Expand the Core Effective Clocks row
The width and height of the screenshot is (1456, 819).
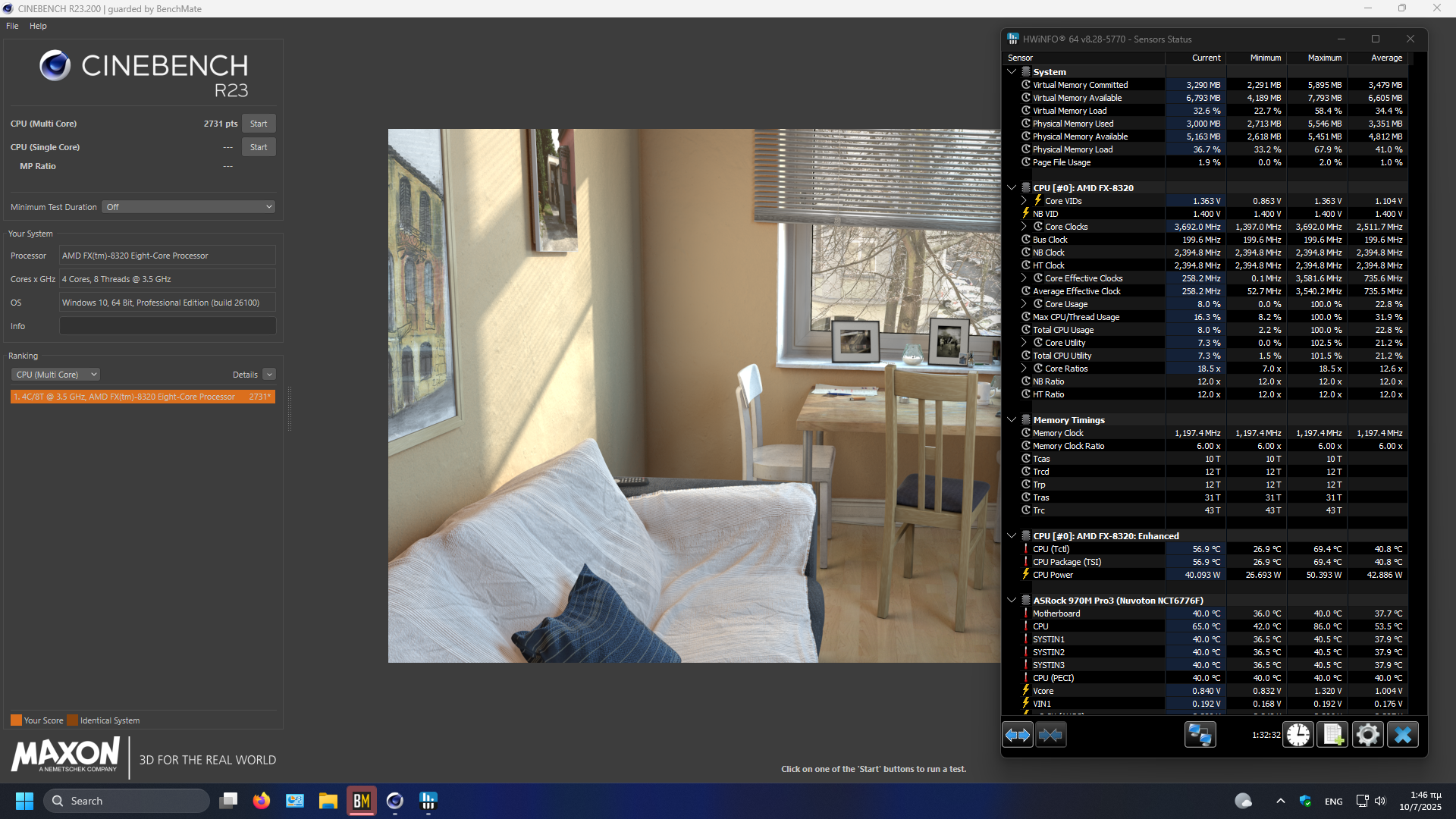pos(1024,278)
